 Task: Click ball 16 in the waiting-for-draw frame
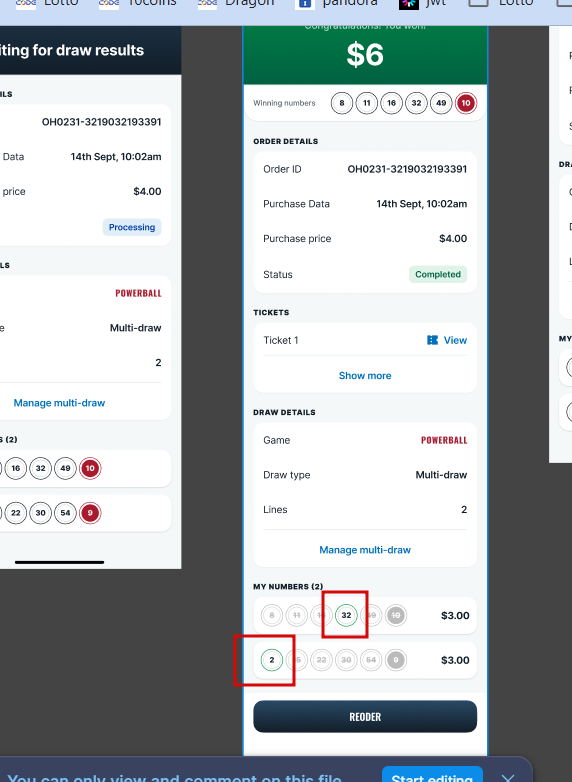point(16,468)
